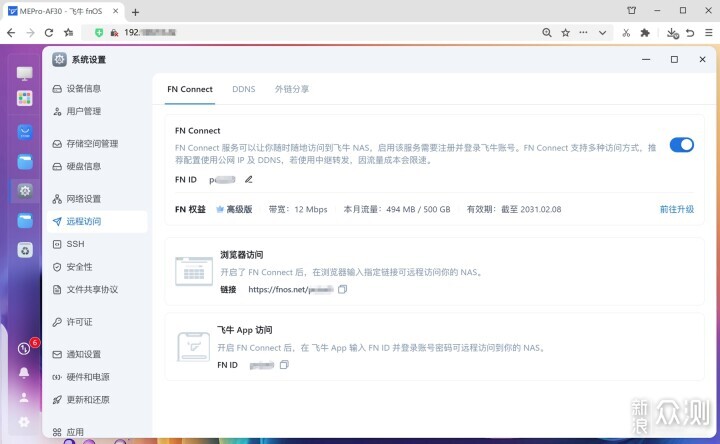The height and width of the screenshot is (444, 720).
Task: Click the green security shield icon
Action: tap(99, 33)
